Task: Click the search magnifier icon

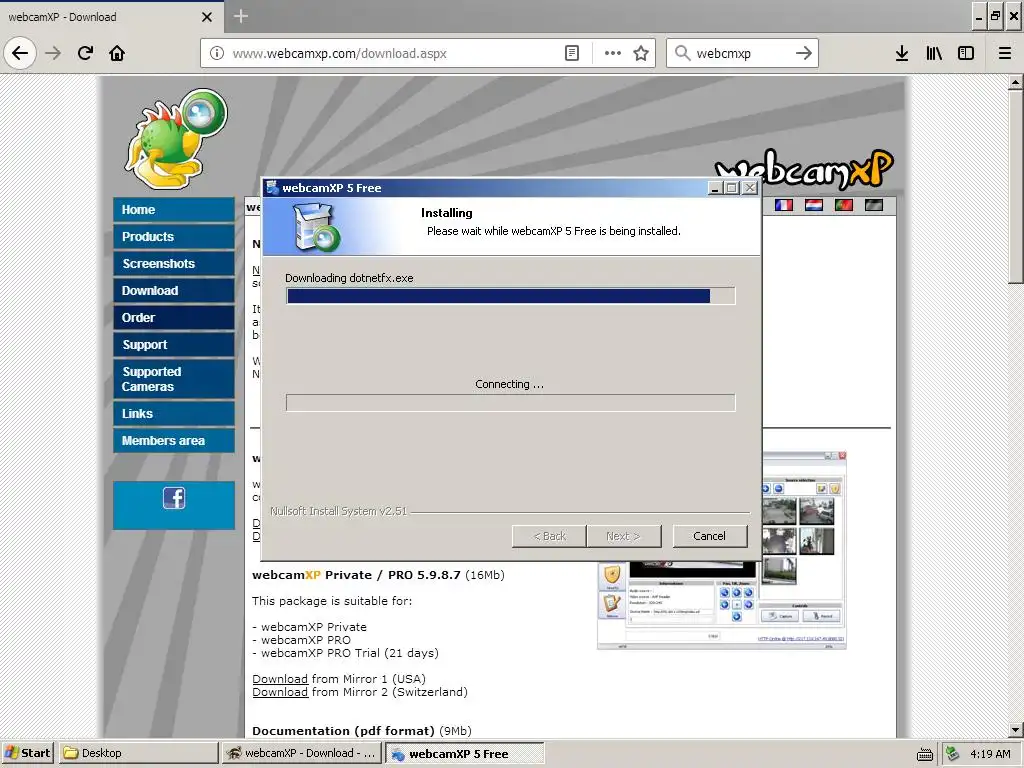Action: (682, 53)
